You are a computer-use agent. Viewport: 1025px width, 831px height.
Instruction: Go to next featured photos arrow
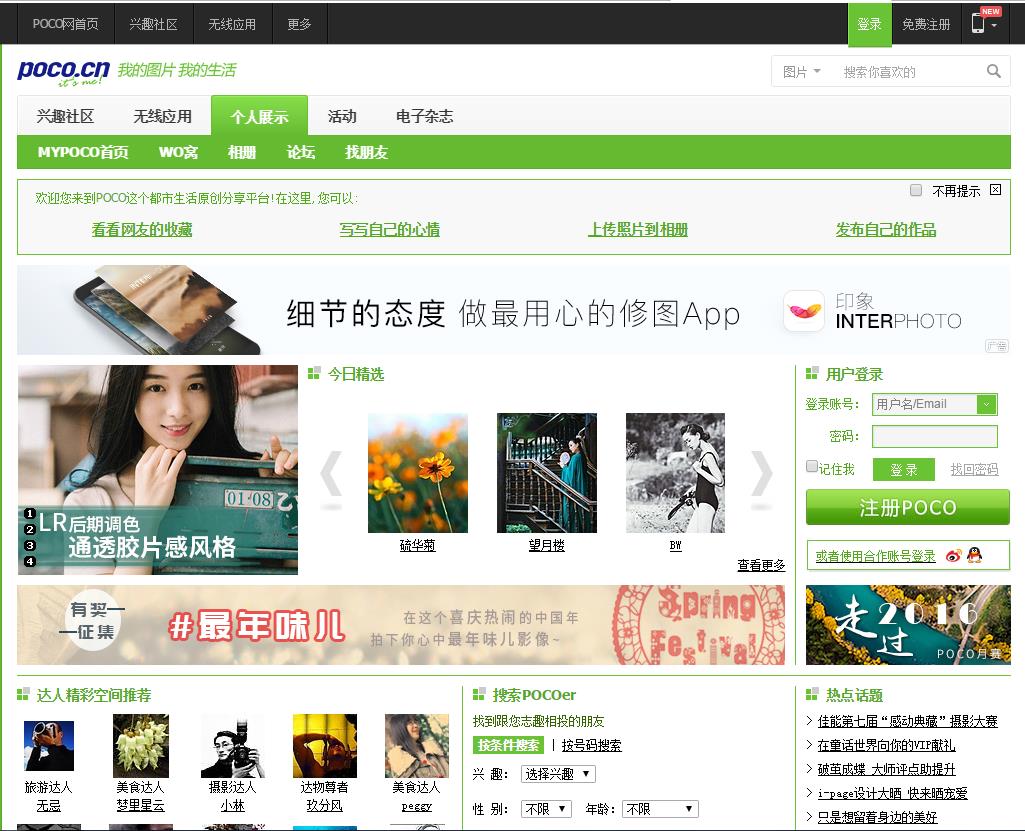[x=762, y=475]
